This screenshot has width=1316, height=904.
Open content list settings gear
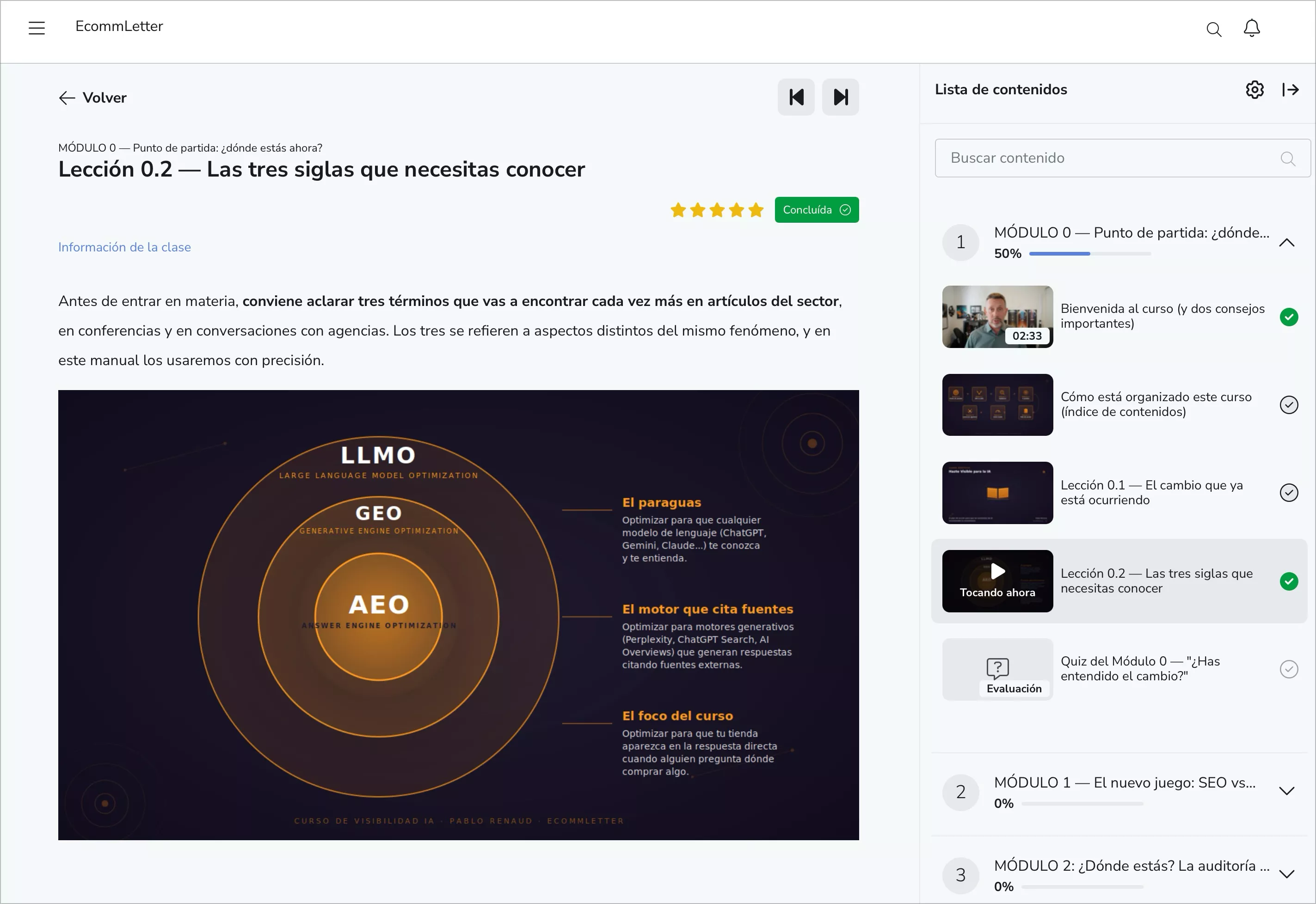[1254, 90]
